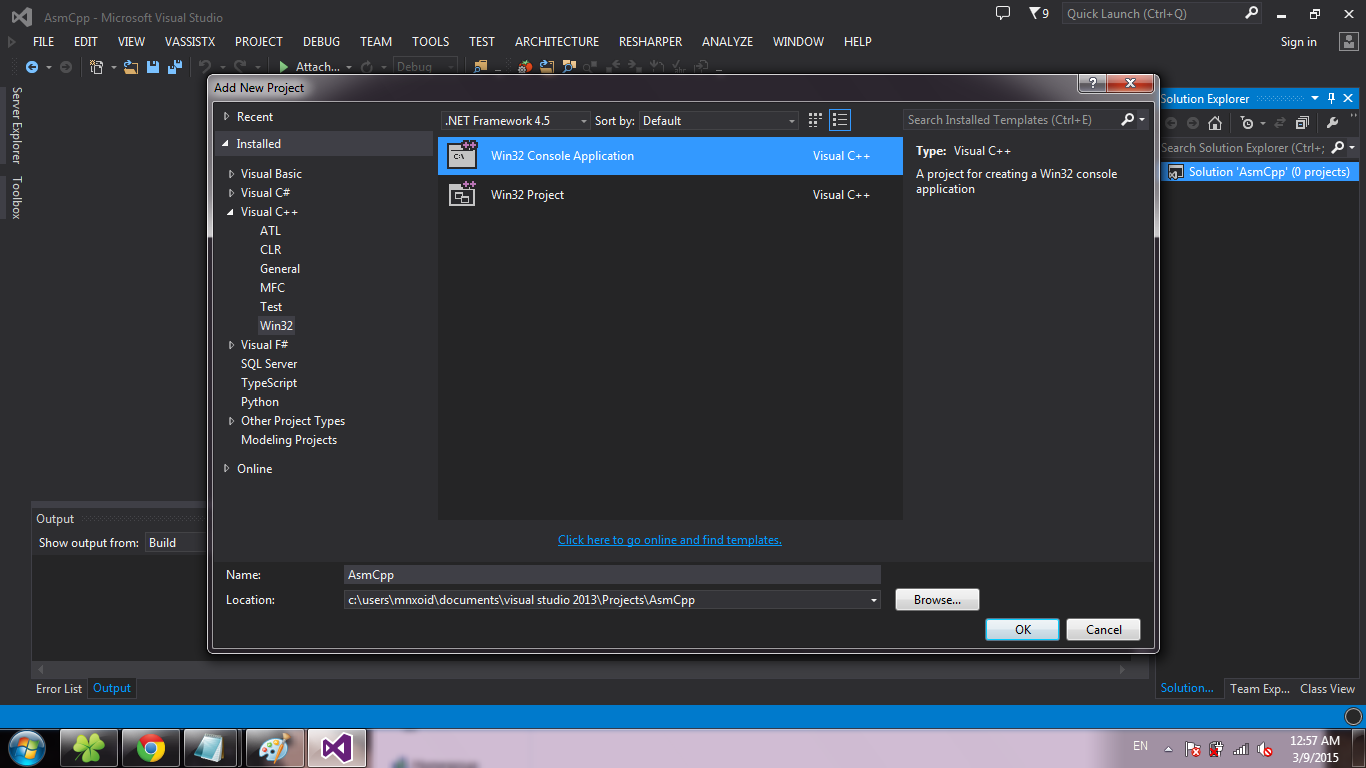Select Solution 'AsmCpp' in Solution Explorer
1366x768 pixels.
click(x=1258, y=172)
